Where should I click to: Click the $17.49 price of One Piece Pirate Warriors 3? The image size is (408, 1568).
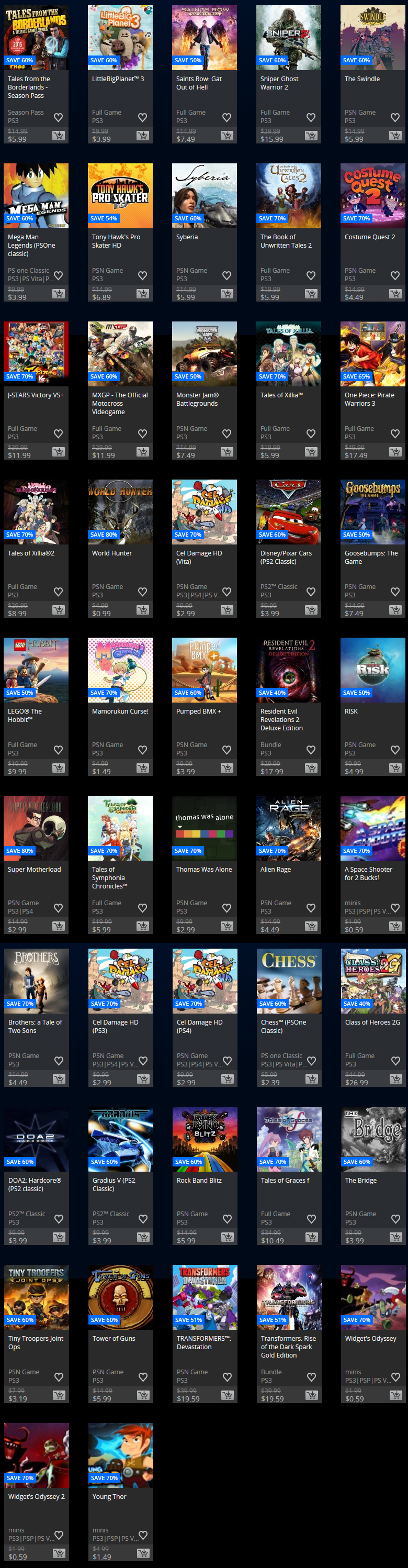[x=356, y=455]
